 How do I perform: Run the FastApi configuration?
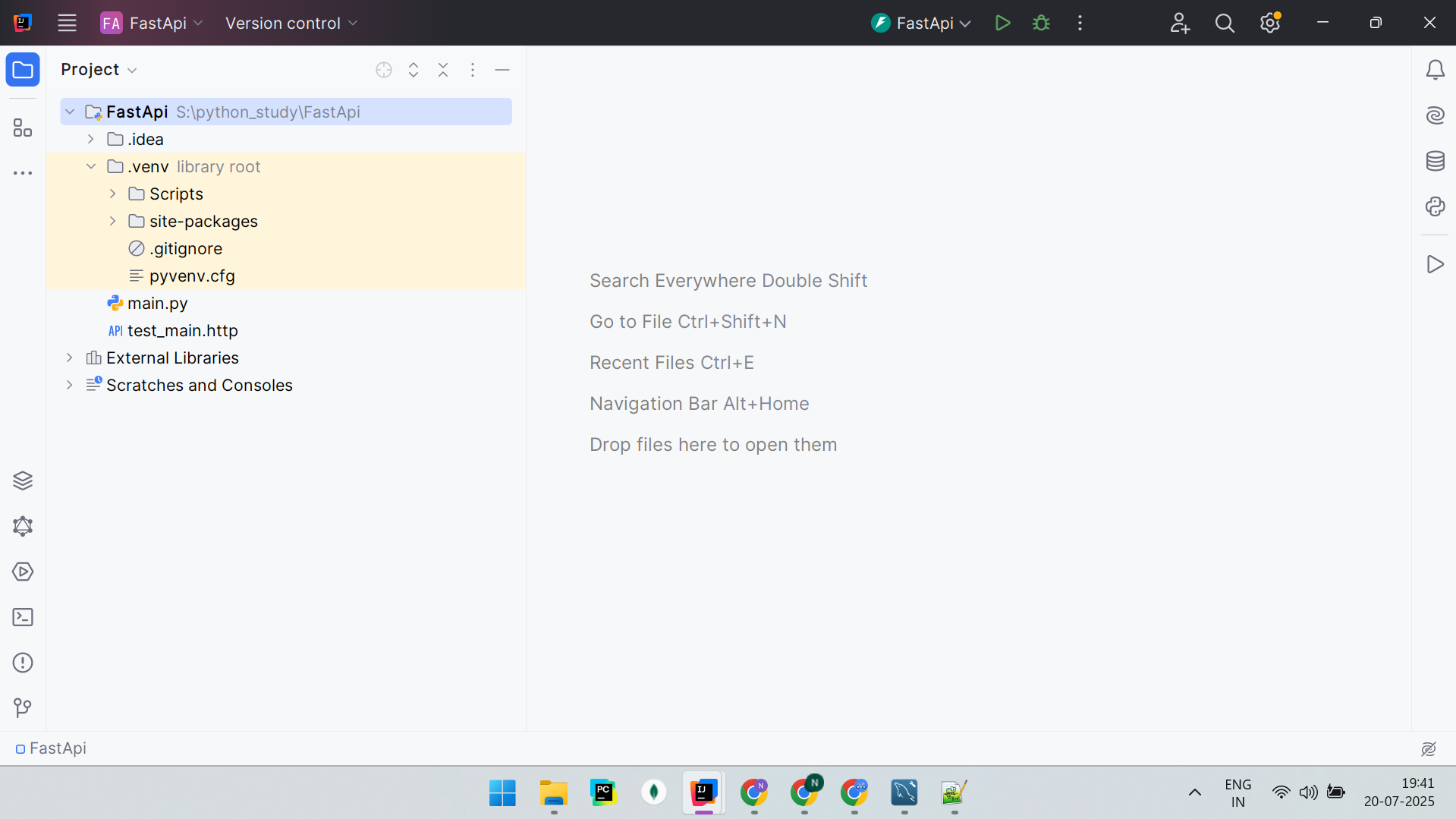[1002, 23]
